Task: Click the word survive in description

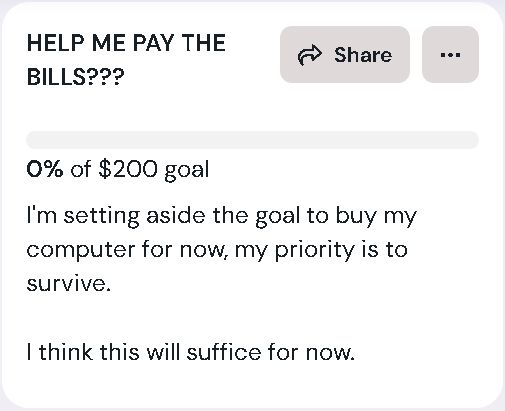Action: point(66,284)
